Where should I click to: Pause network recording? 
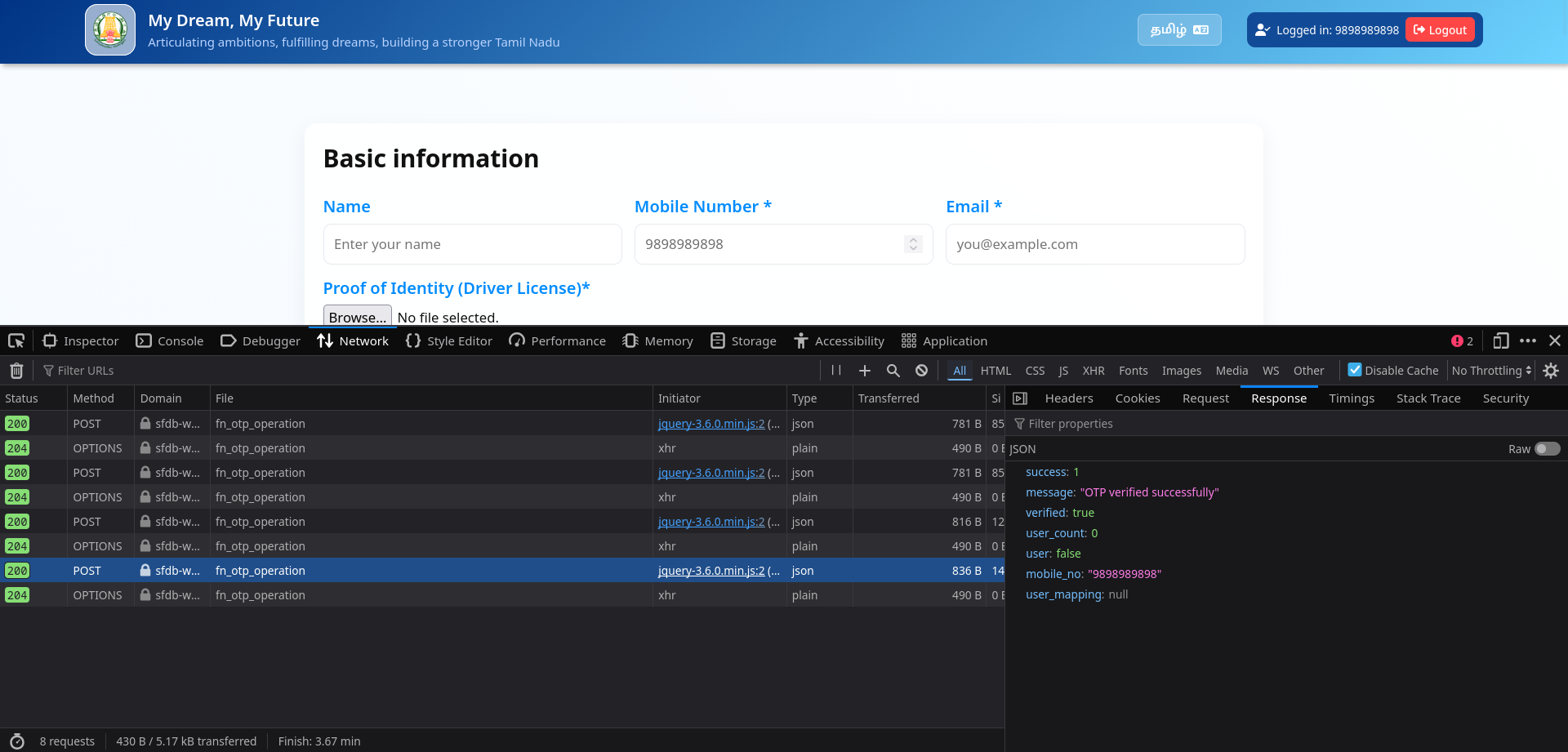[x=835, y=371]
